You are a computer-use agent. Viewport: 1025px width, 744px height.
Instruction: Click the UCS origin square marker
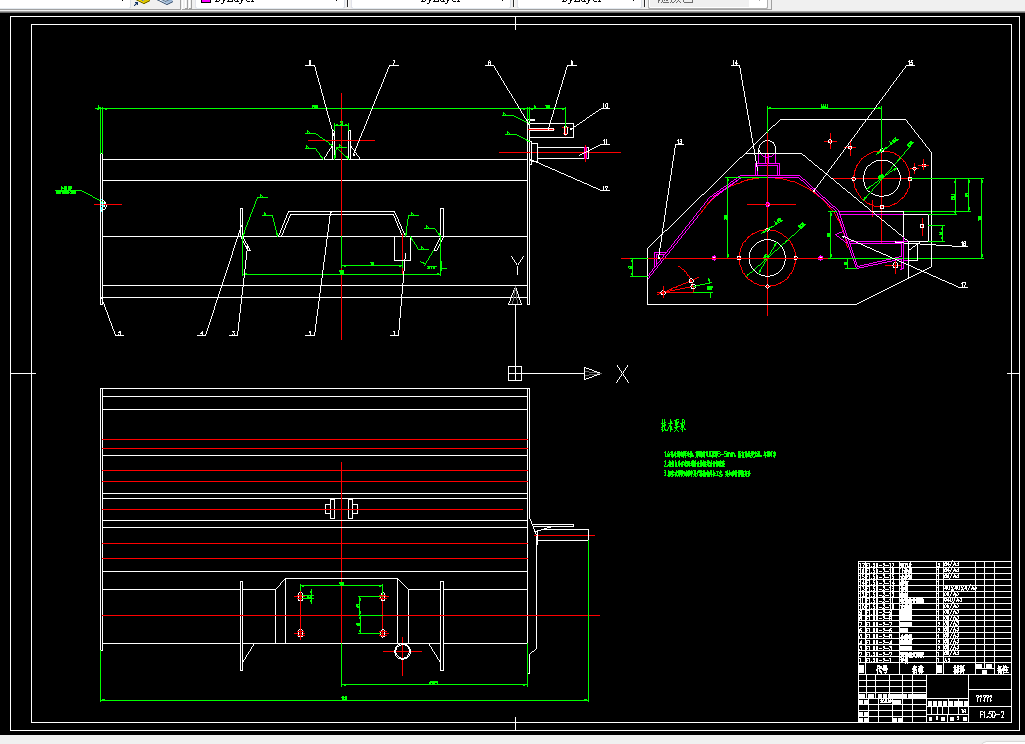(x=515, y=373)
